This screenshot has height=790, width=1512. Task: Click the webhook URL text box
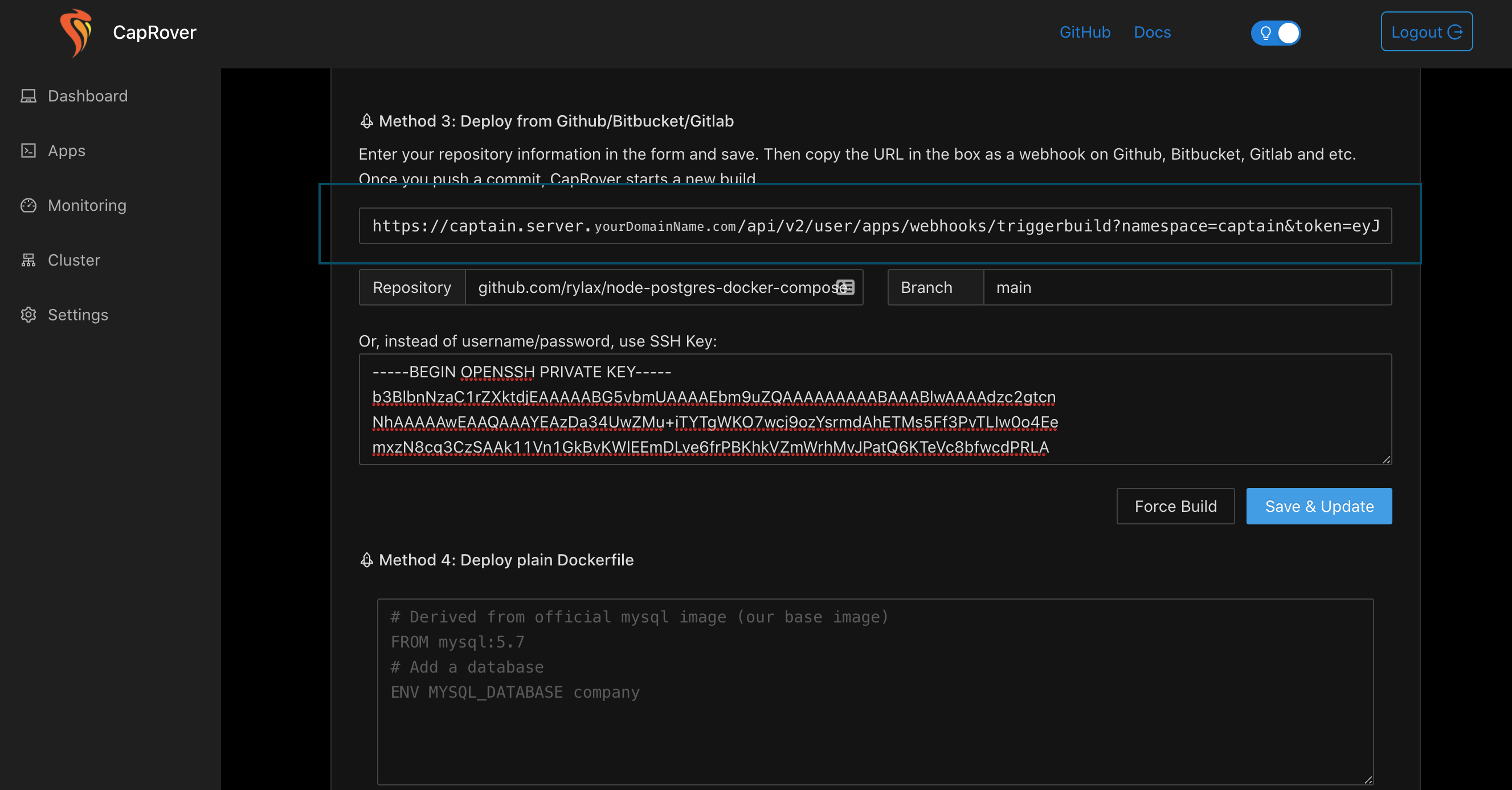point(874,226)
